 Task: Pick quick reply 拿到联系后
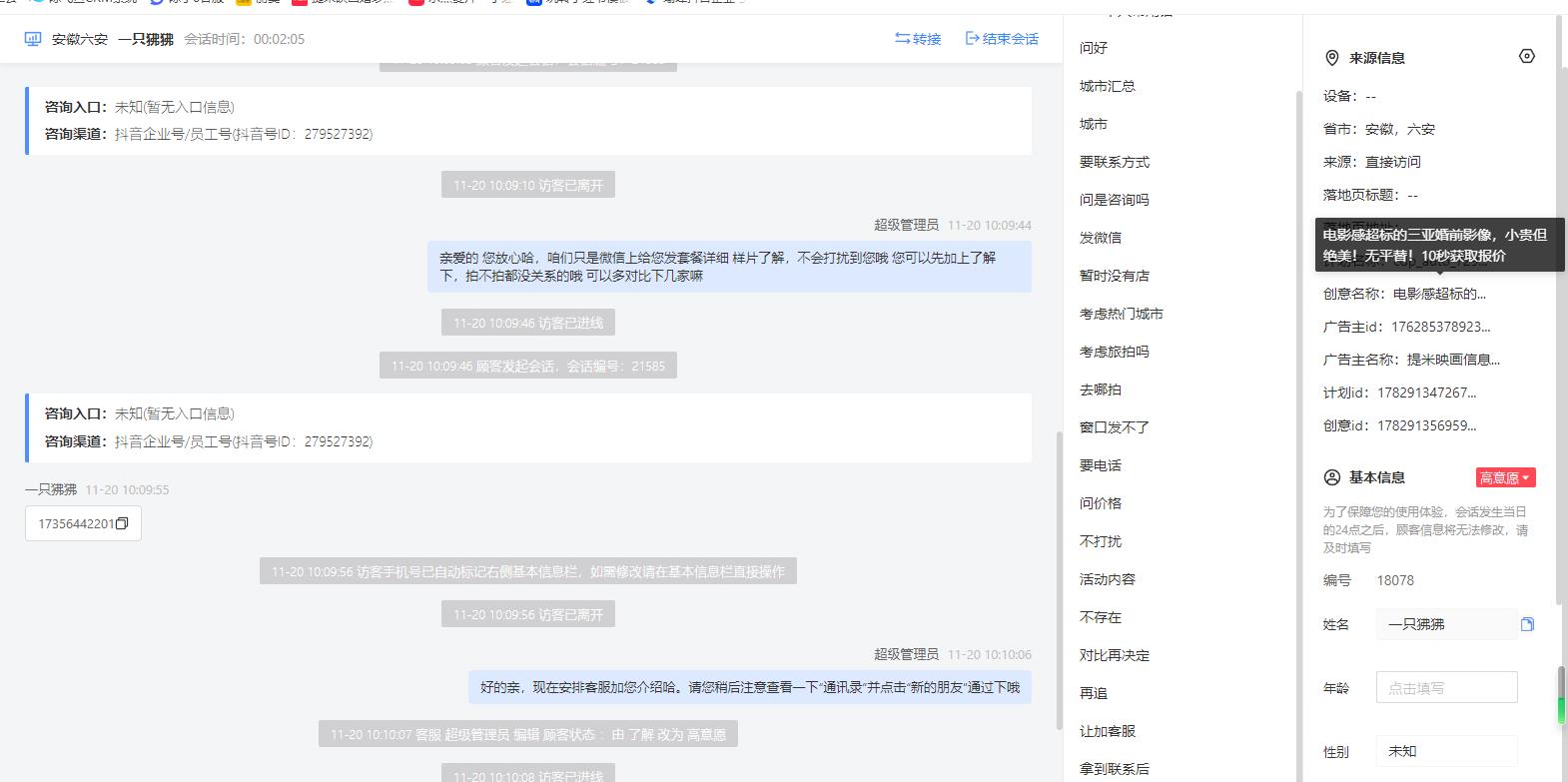[x=1115, y=769]
